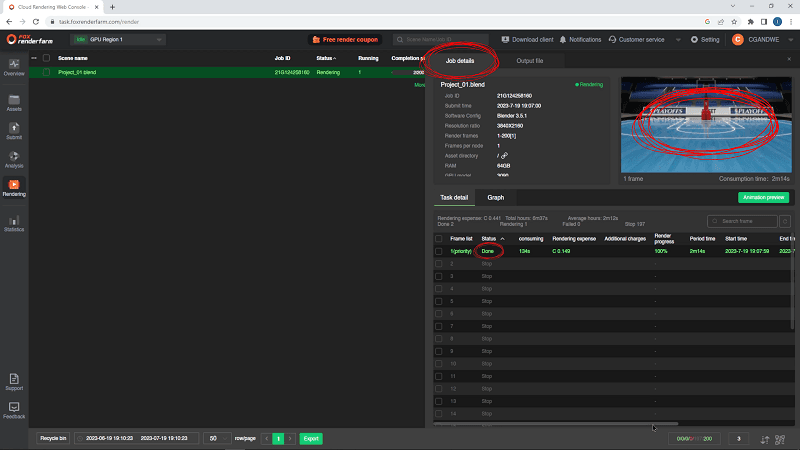Open Notifications bell
The width and height of the screenshot is (800, 450).
(x=563, y=39)
